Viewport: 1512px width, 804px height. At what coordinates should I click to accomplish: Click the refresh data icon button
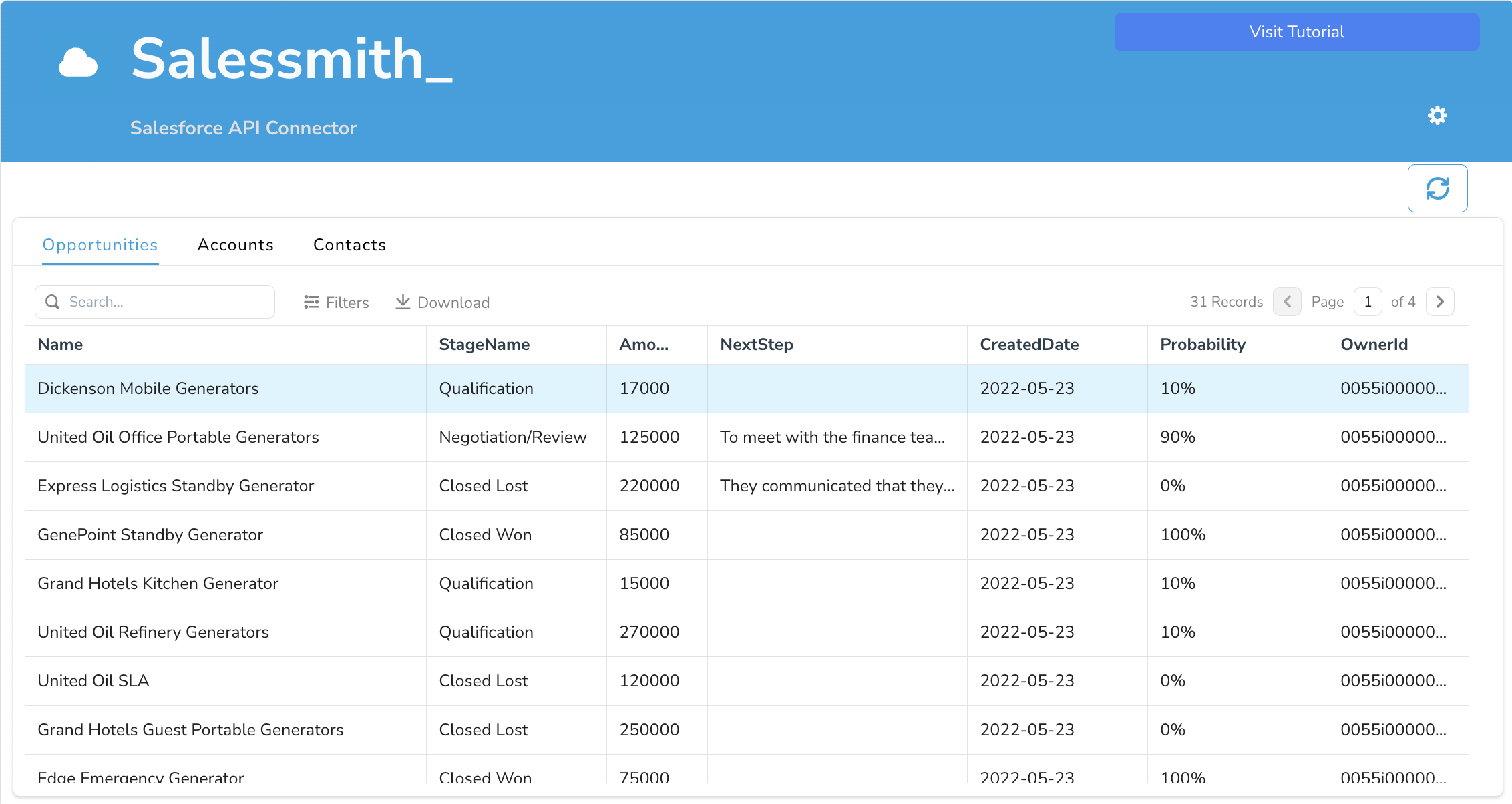pos(1437,188)
